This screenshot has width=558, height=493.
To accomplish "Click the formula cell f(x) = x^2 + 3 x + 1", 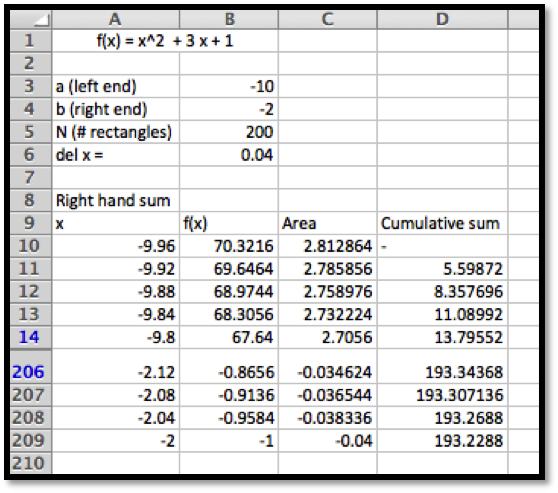I will 165,41.
